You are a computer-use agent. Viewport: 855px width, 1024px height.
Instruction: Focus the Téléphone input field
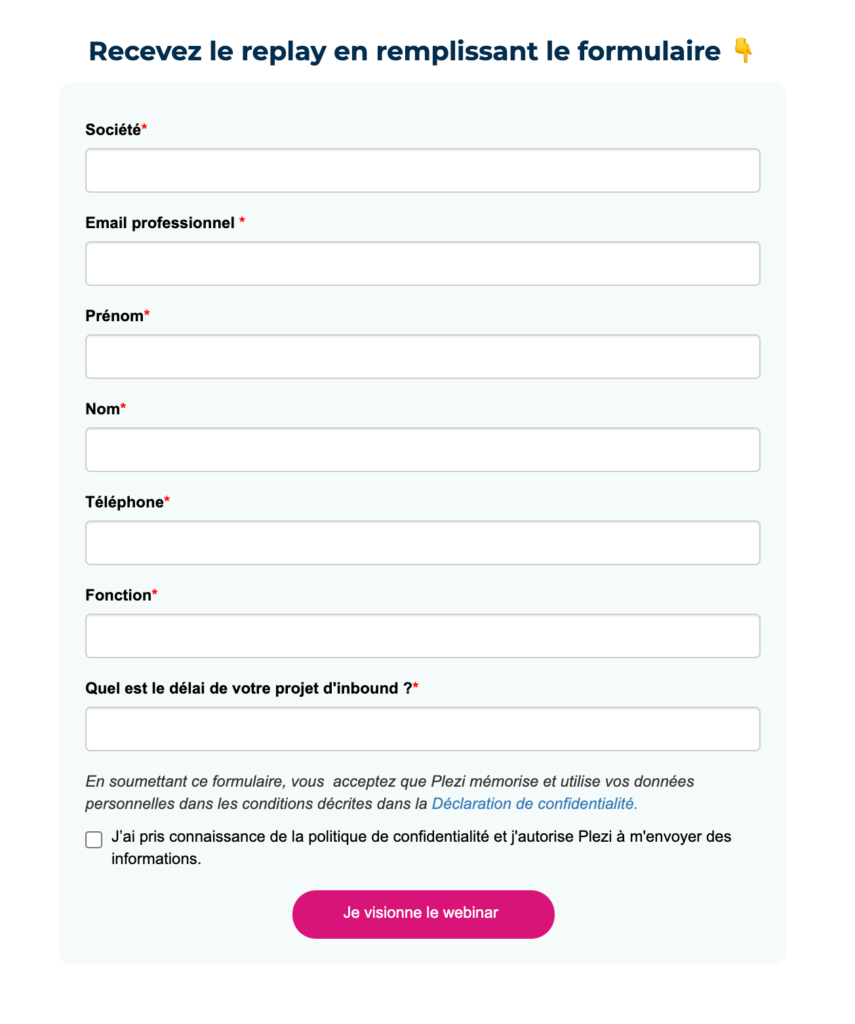422,542
